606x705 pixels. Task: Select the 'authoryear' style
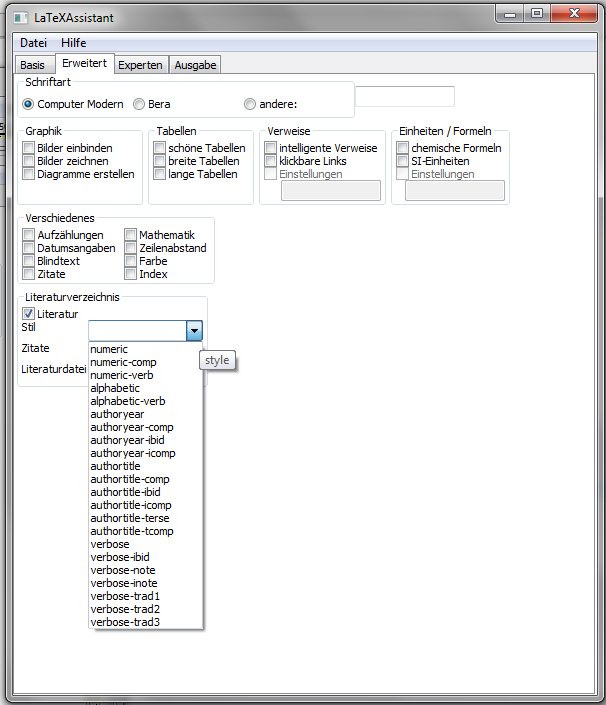(x=146, y=415)
